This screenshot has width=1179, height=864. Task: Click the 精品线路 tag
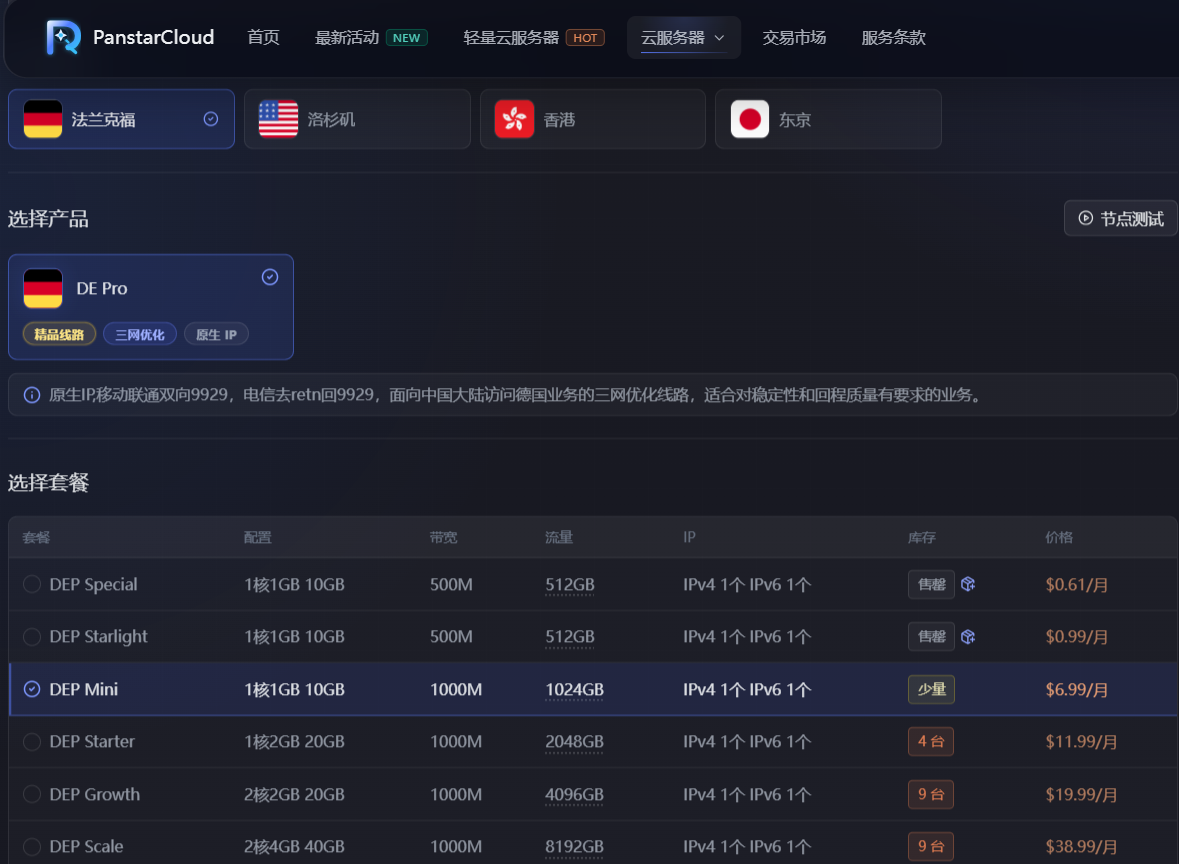point(59,335)
